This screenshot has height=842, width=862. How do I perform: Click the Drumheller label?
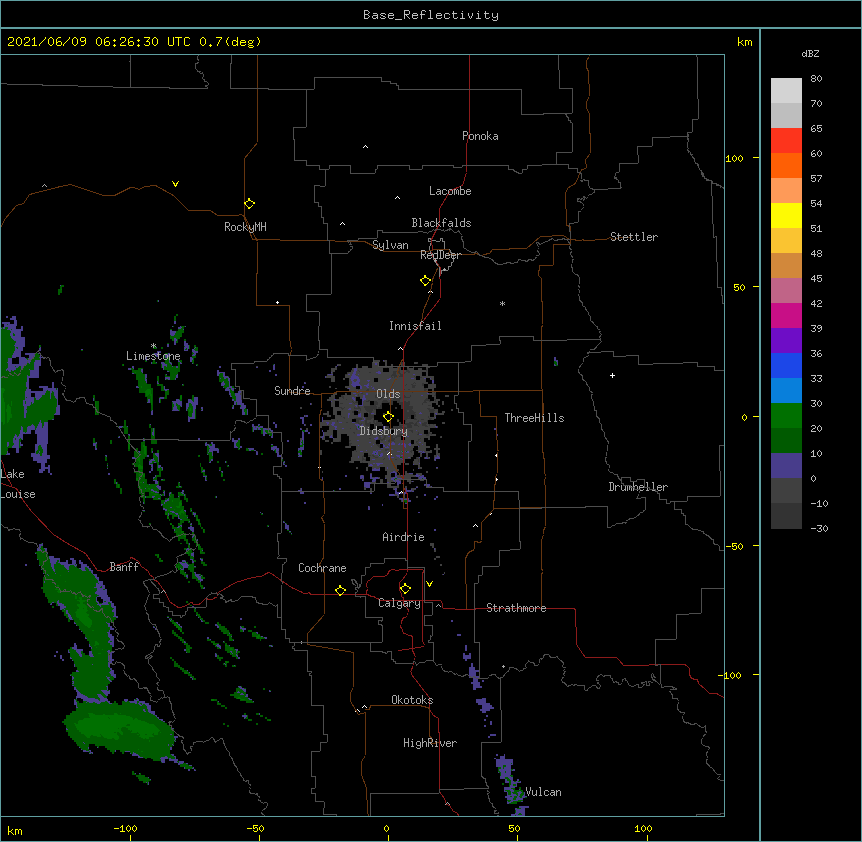click(638, 487)
